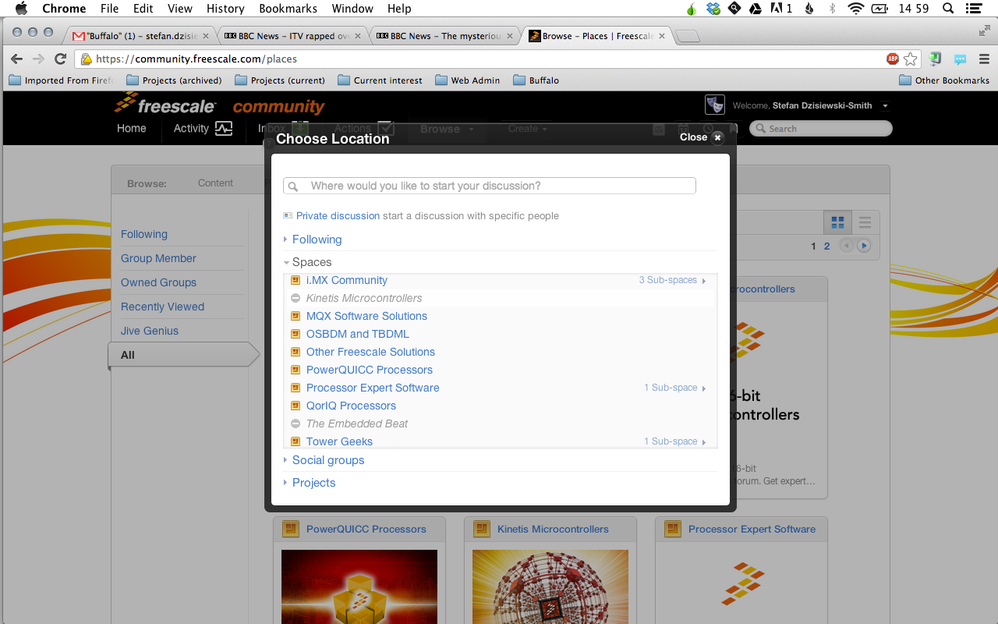The image size is (998, 624).
Task: Close the Choose Location dialog
Action: (x=700, y=138)
